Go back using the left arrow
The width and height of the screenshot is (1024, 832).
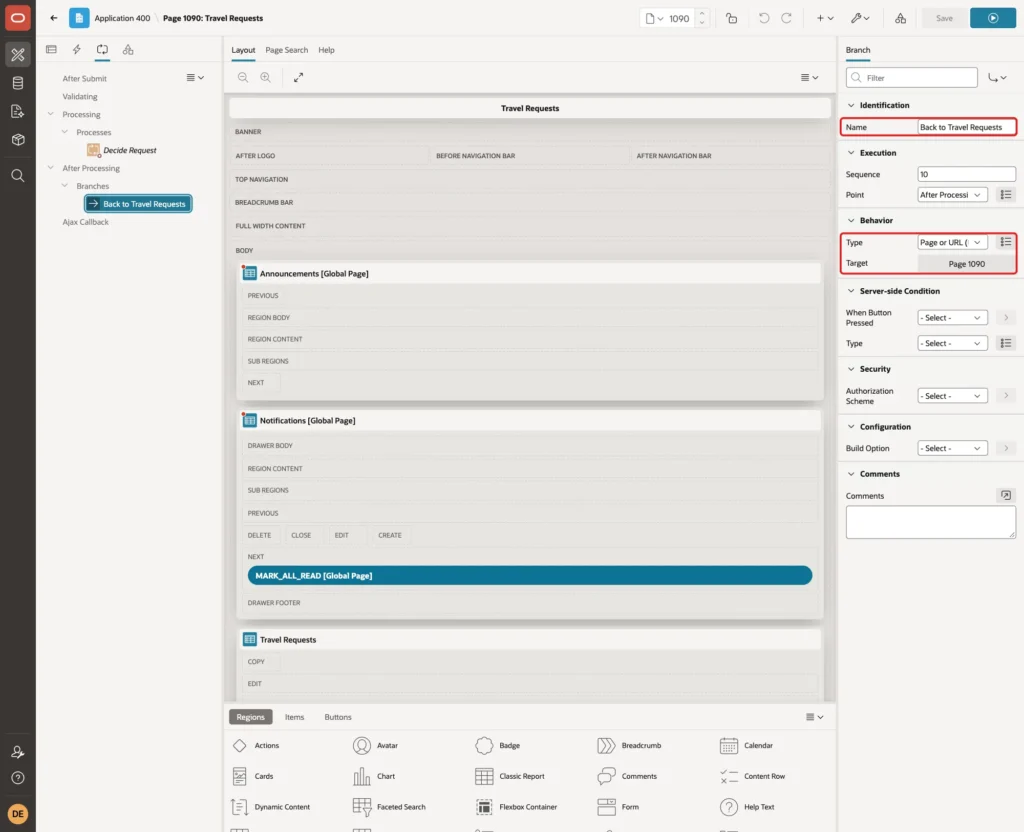tap(54, 18)
